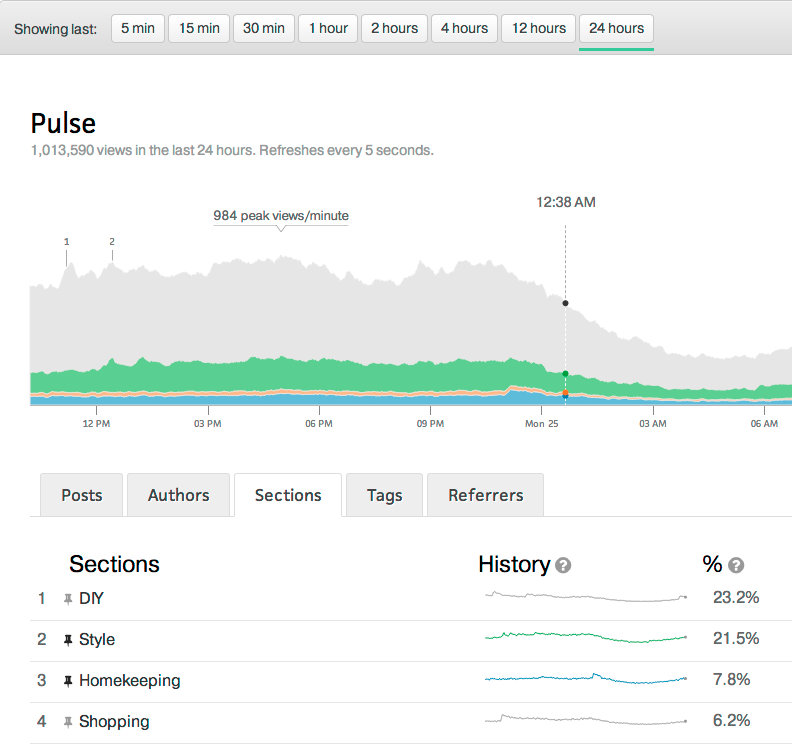Show the Referrers tab
This screenshot has width=792, height=745.
point(485,495)
